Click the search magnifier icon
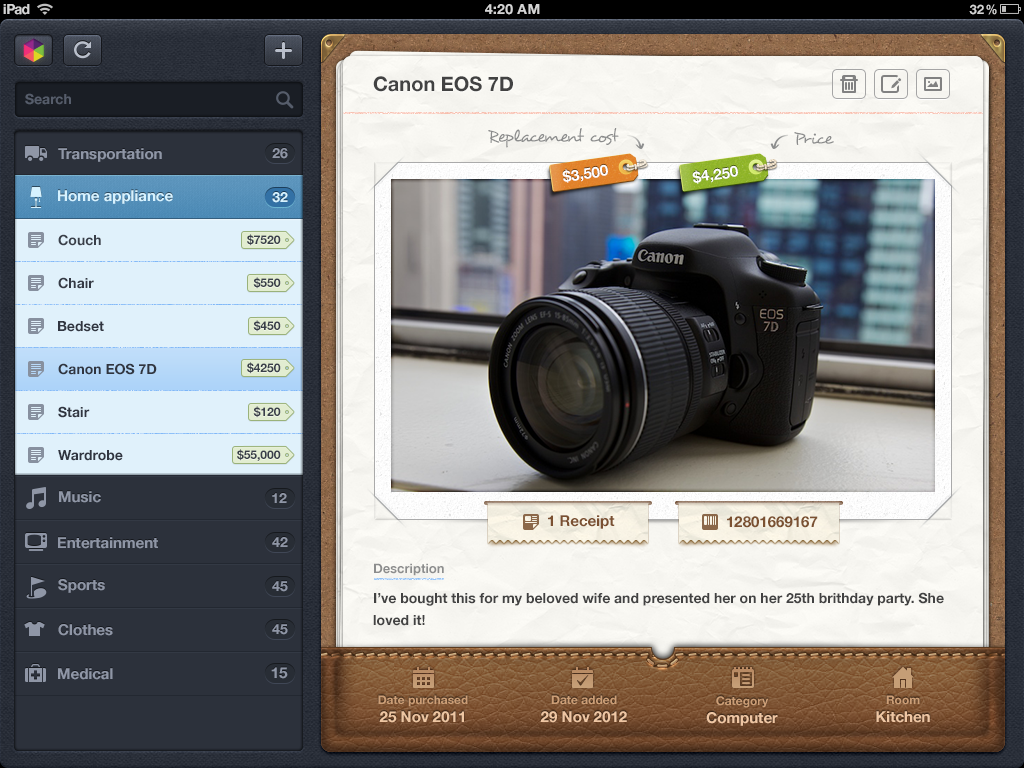1024x768 pixels. coord(284,99)
